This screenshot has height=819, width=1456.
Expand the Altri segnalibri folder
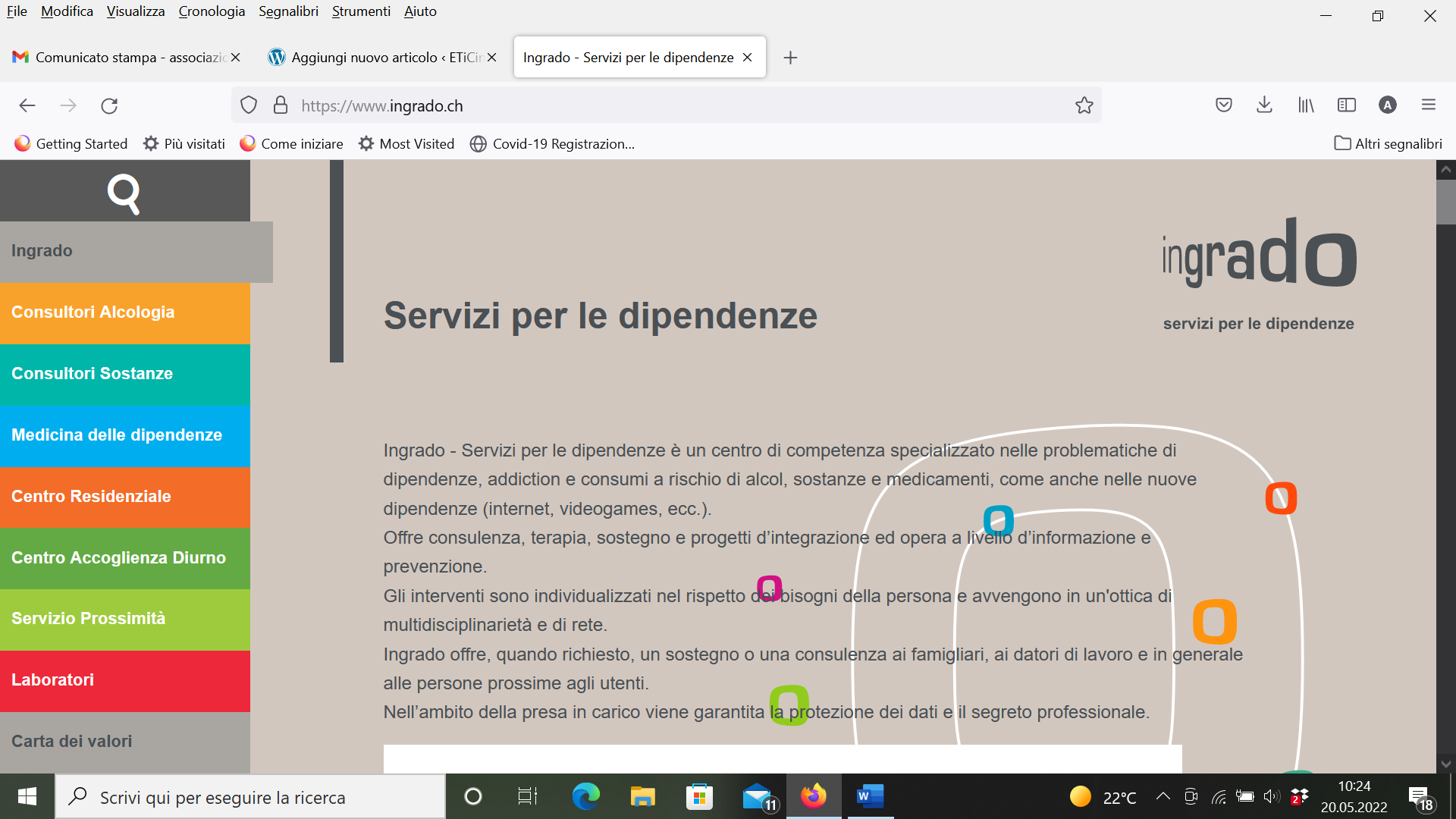point(1388,144)
